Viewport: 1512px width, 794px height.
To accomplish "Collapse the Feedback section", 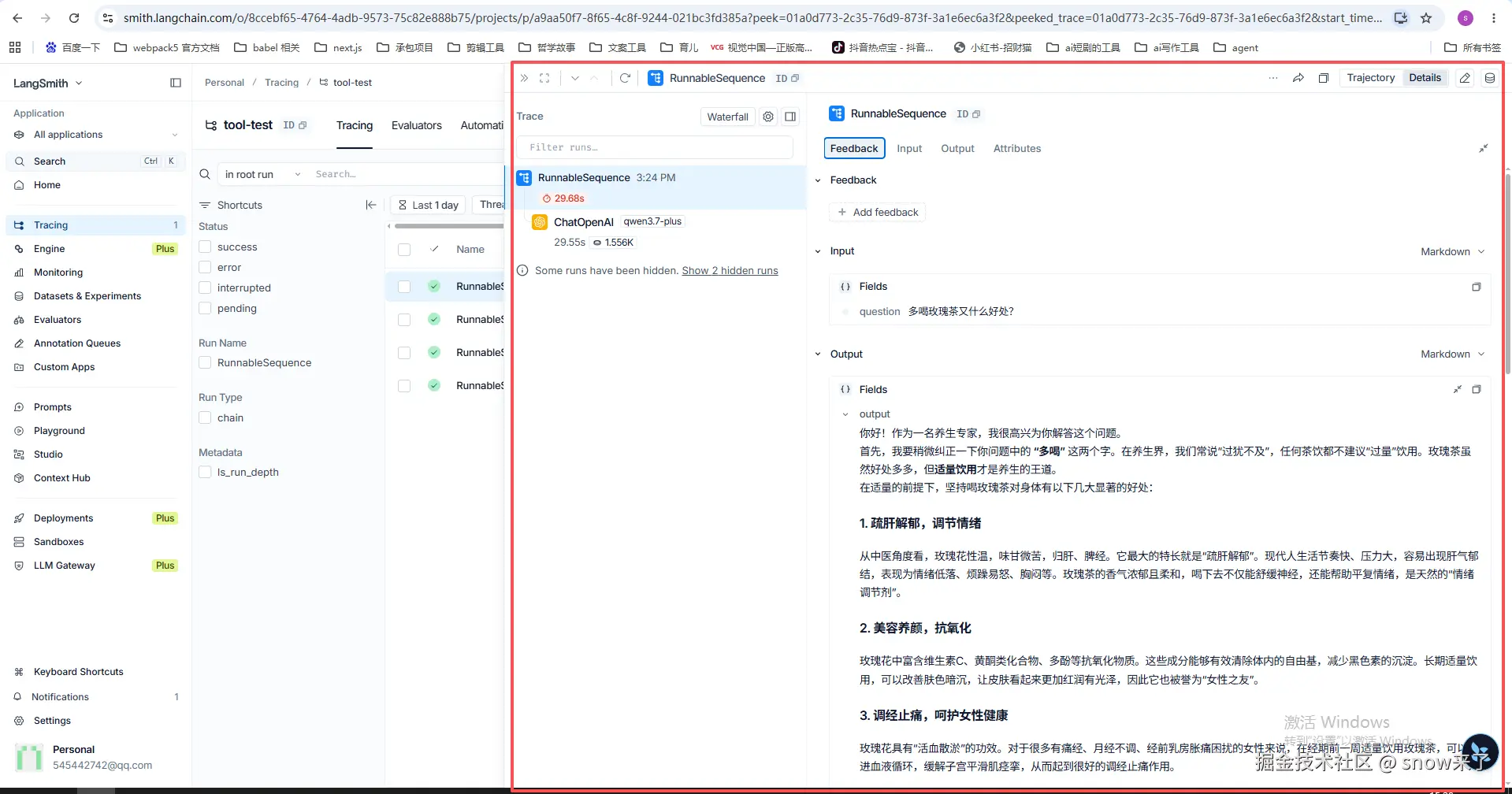I will point(818,180).
